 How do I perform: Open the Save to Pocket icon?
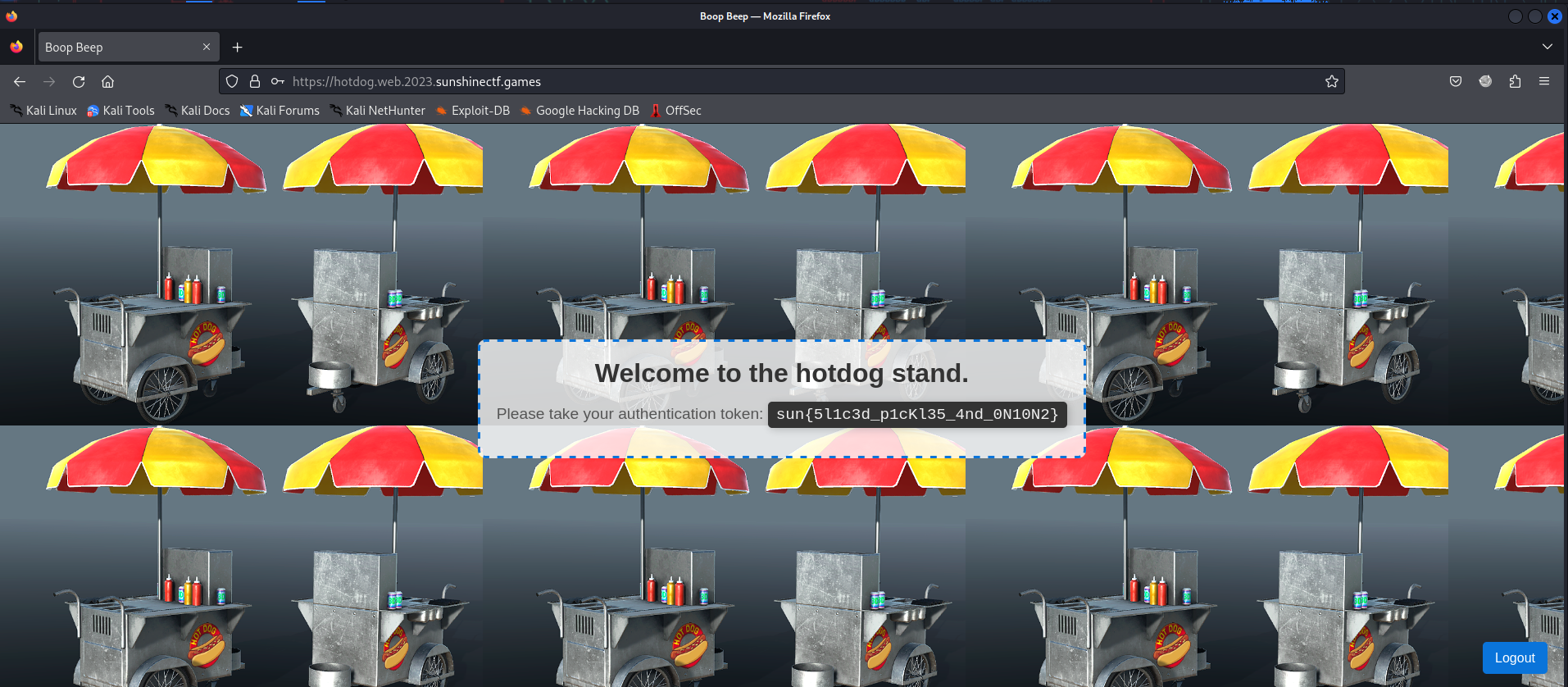coord(1456,81)
